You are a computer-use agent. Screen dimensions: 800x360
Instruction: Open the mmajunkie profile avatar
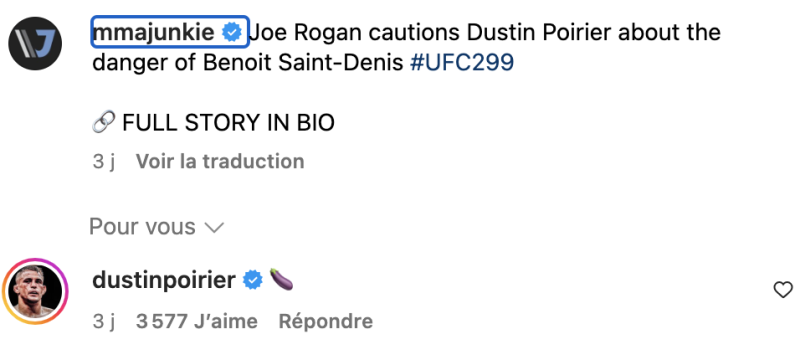(35, 43)
